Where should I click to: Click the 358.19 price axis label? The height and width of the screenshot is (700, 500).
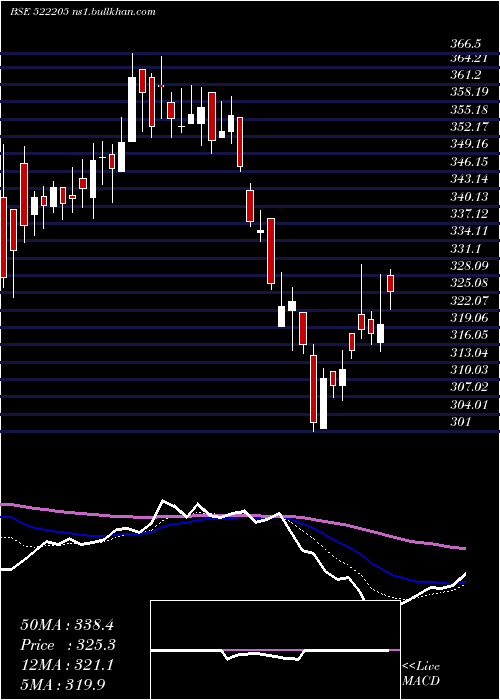[469, 92]
